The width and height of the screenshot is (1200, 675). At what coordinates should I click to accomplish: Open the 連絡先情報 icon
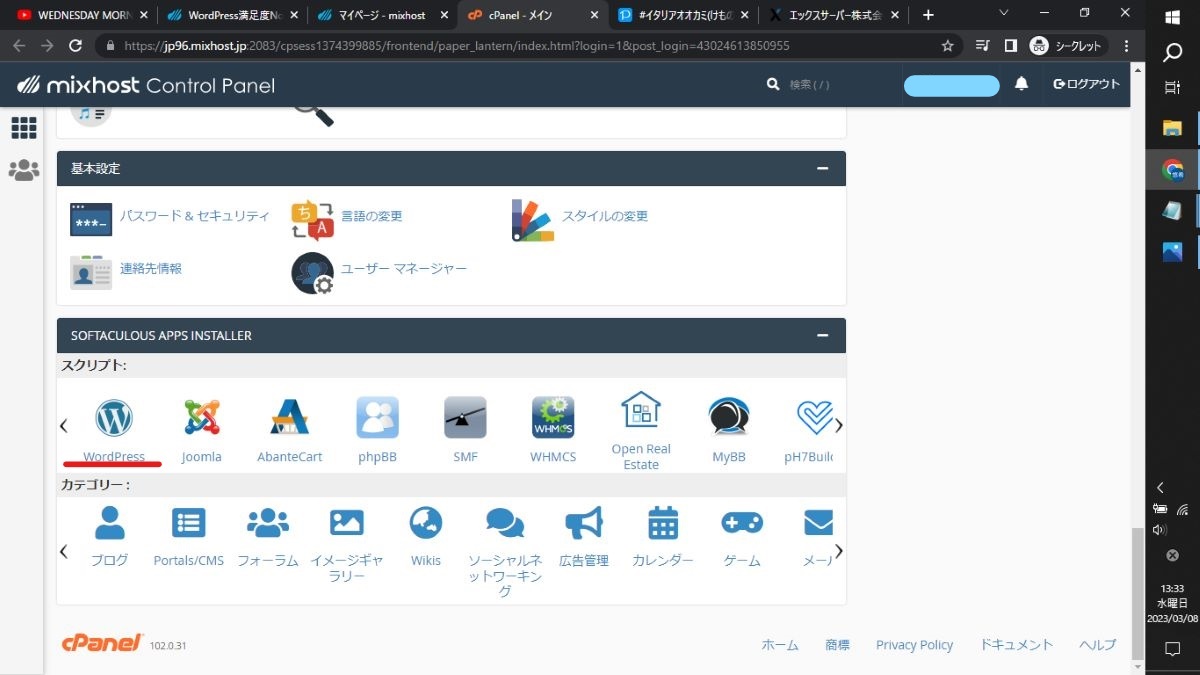click(91, 271)
